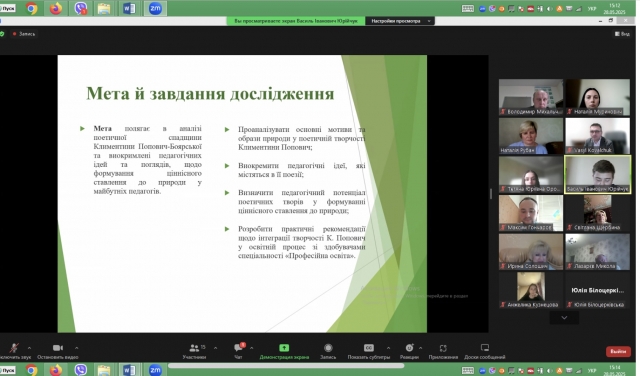
Task: Click the Zoom icon in top taskbar
Action: click(x=155, y=8)
